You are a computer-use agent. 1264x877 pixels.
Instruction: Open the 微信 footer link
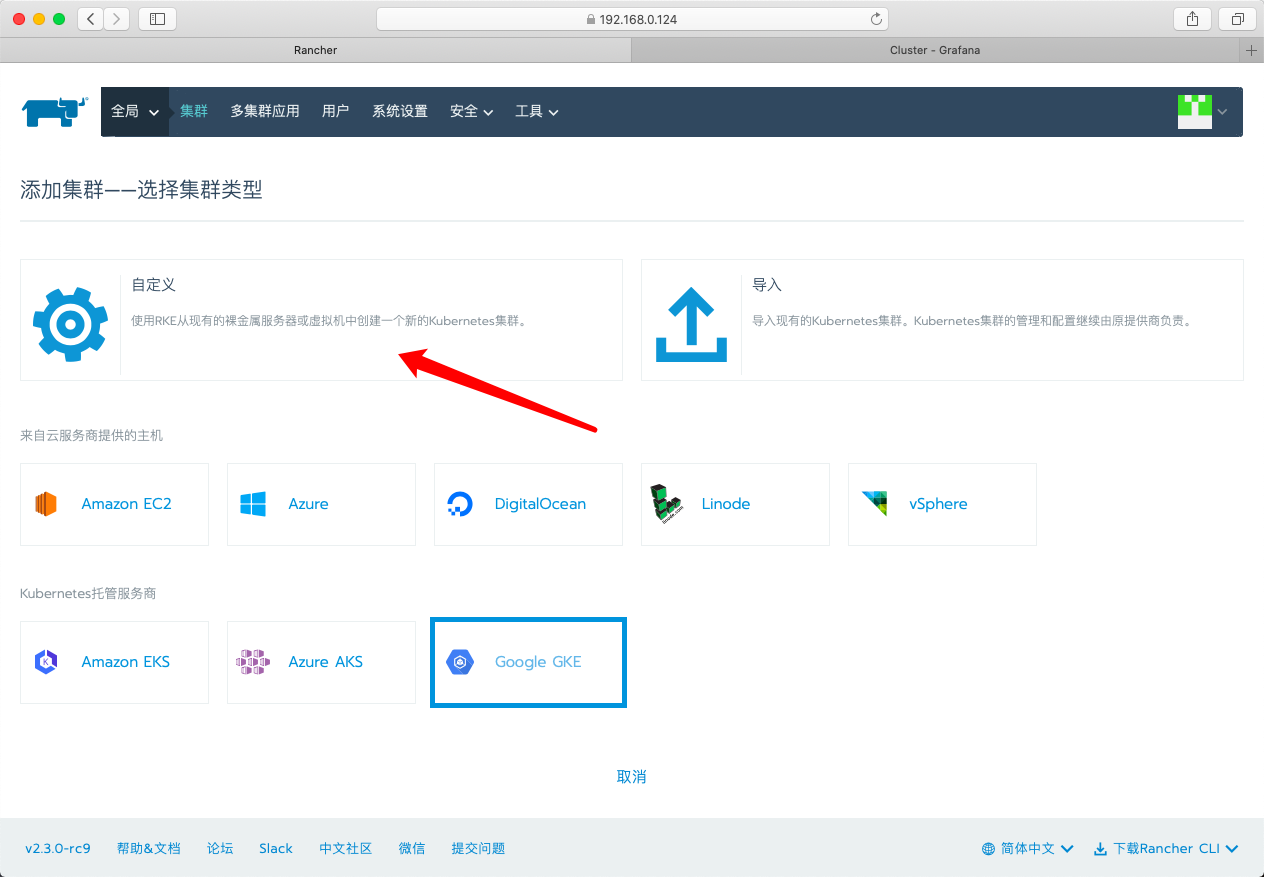412,849
